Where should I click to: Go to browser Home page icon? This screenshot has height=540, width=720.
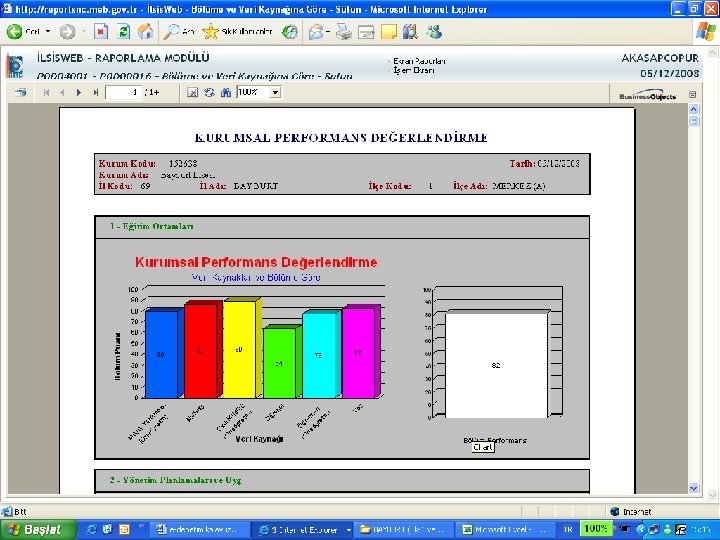146,32
